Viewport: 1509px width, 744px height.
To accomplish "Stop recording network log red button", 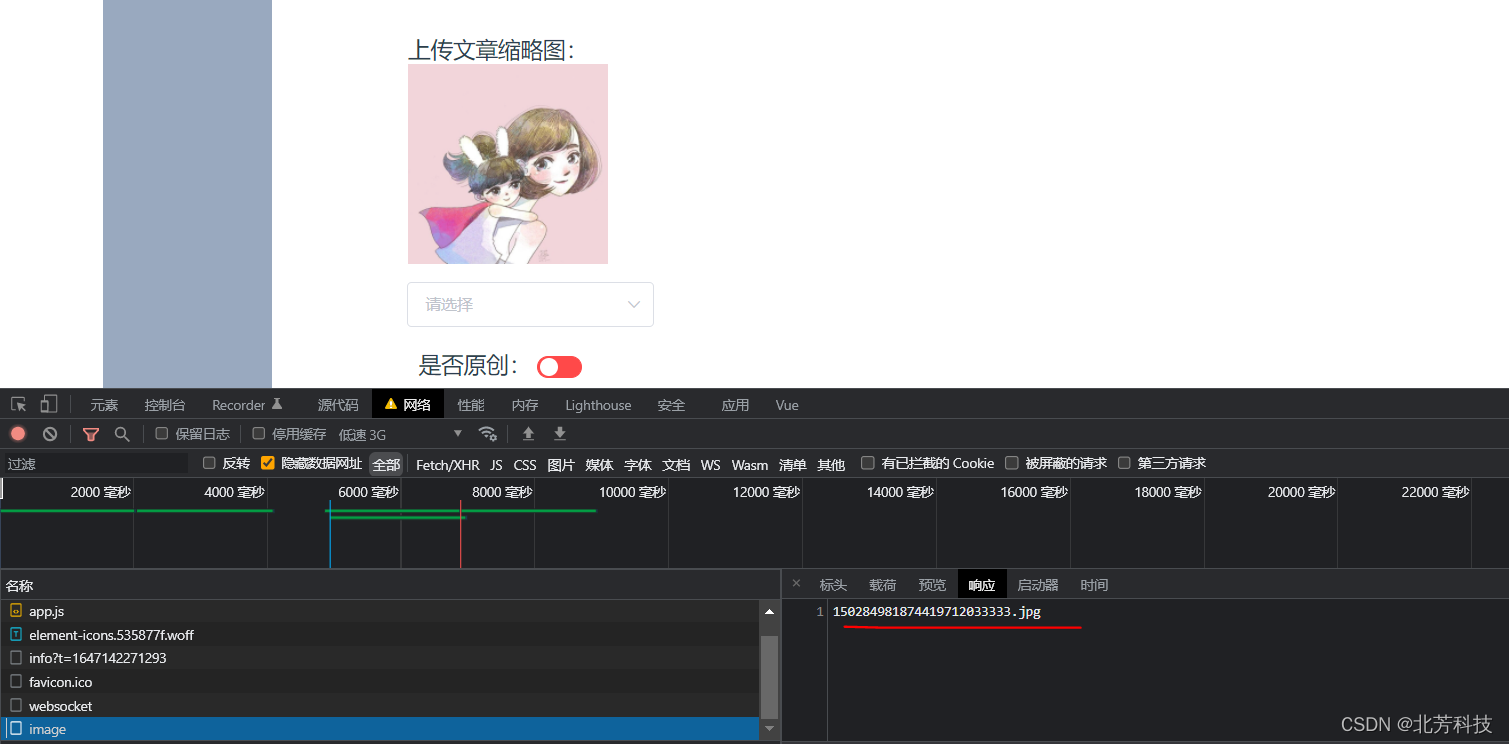I will [x=18, y=434].
